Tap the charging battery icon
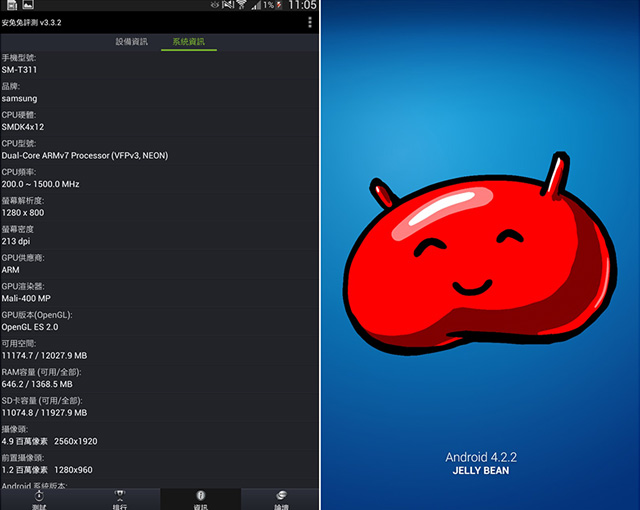The width and height of the screenshot is (640, 510). point(279,5)
